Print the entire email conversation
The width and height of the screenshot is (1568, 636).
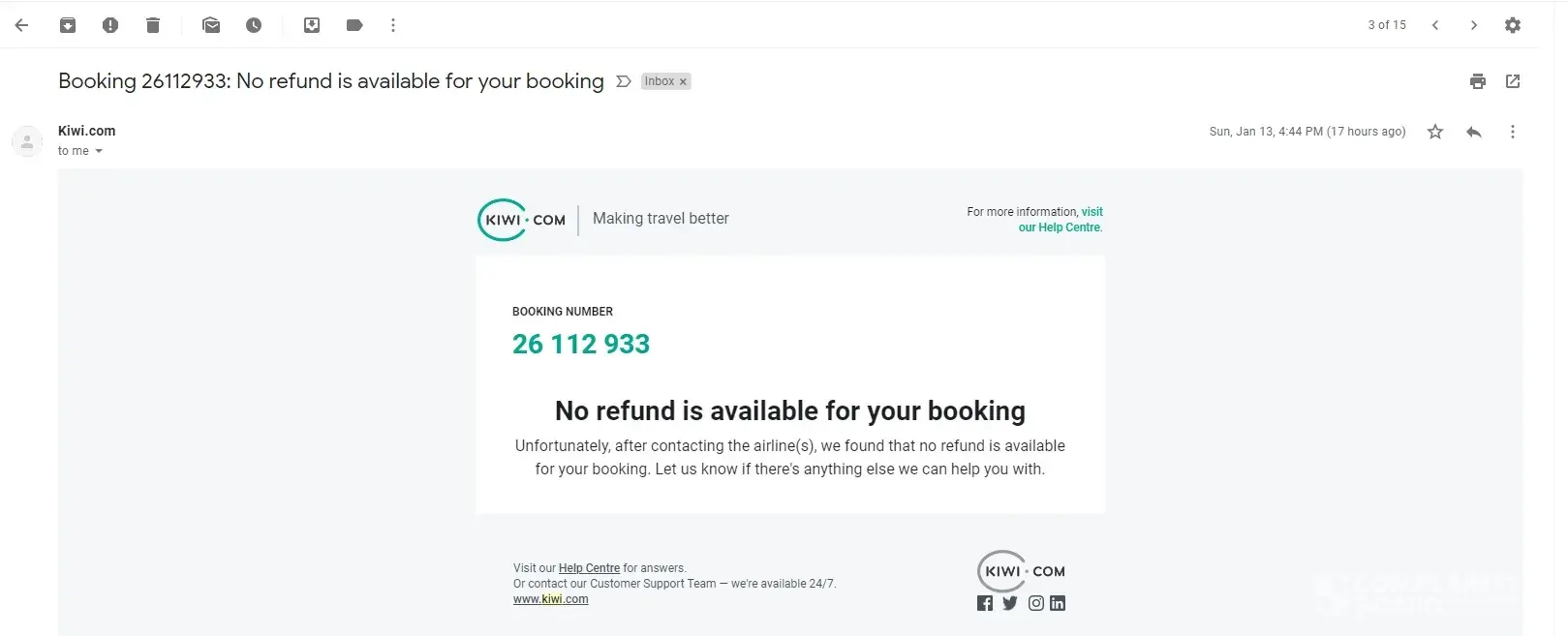coord(1478,81)
